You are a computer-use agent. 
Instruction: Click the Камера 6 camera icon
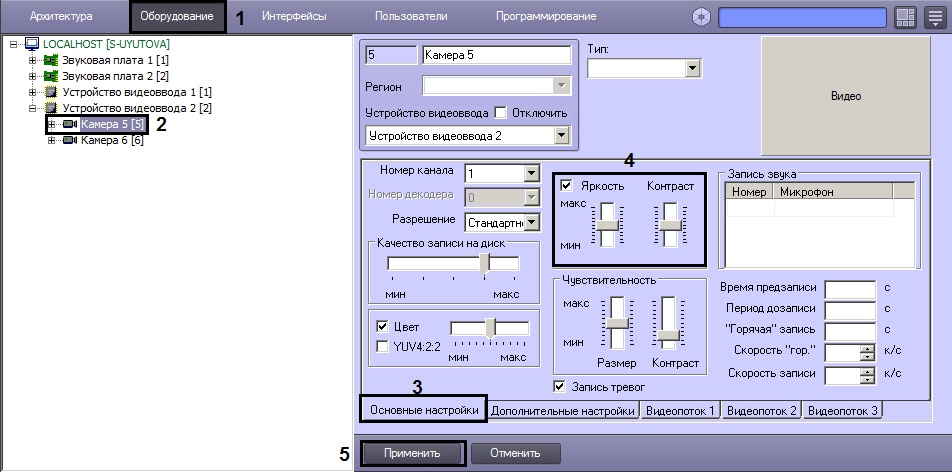70,140
